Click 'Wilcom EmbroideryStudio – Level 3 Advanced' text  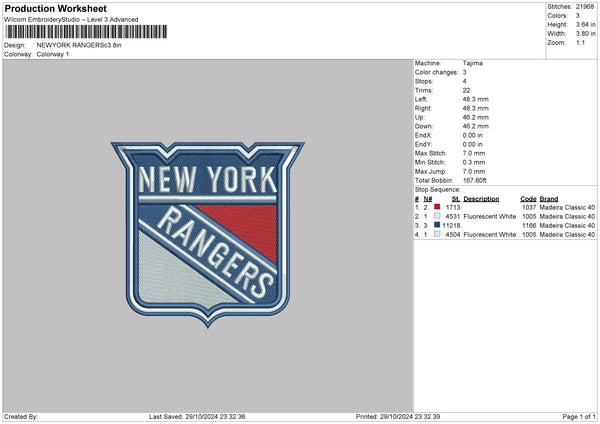(x=71, y=20)
